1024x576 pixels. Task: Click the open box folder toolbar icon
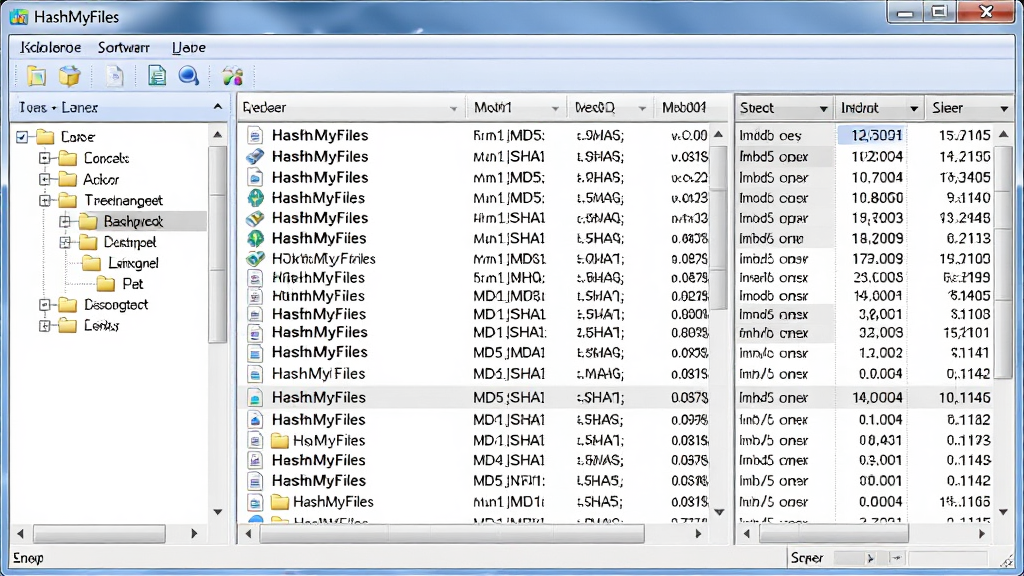coord(69,76)
